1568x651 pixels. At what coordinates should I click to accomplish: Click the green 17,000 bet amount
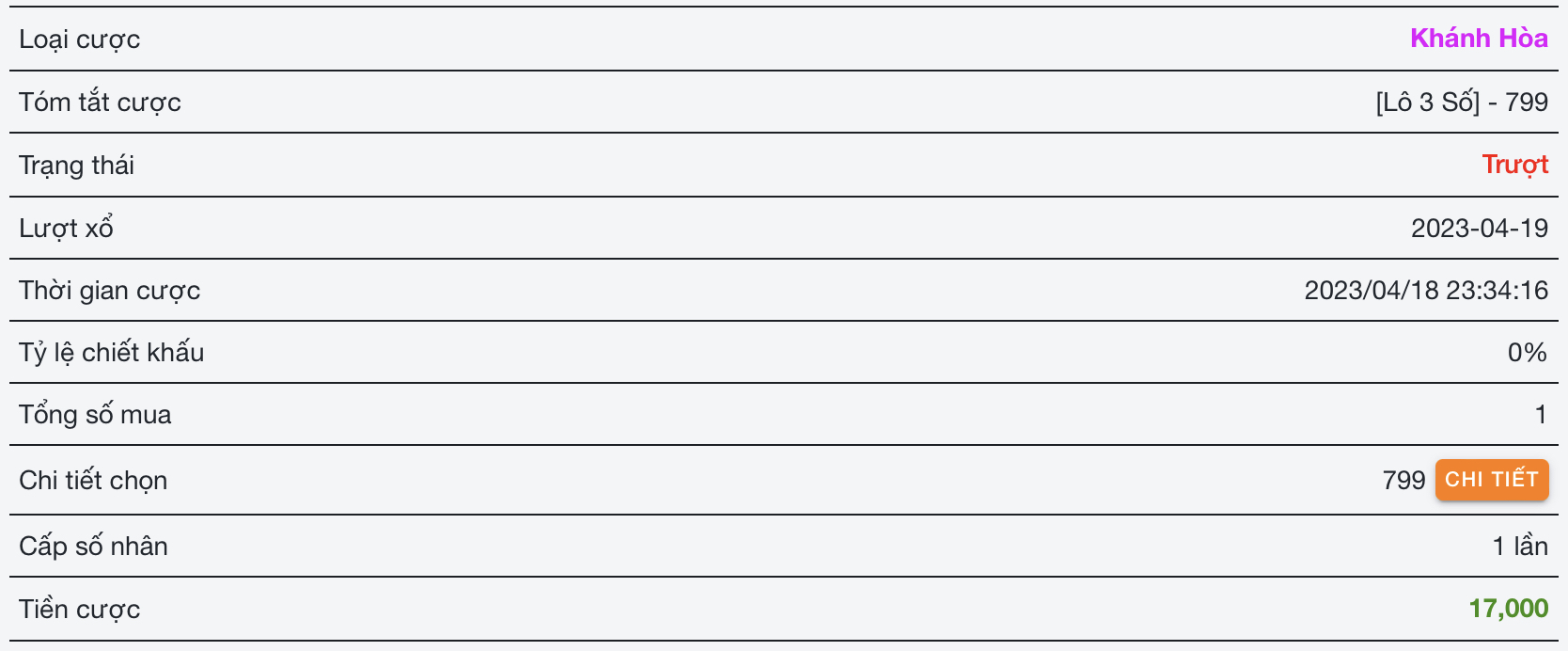1508,609
